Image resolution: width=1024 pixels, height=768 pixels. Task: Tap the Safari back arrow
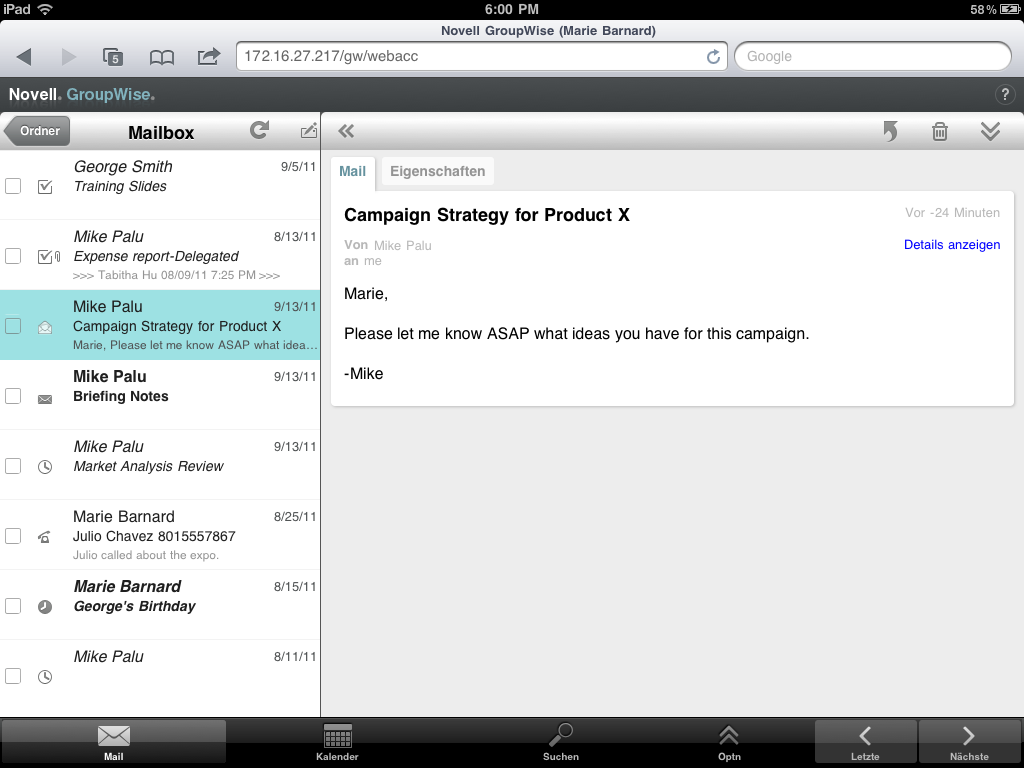point(24,57)
